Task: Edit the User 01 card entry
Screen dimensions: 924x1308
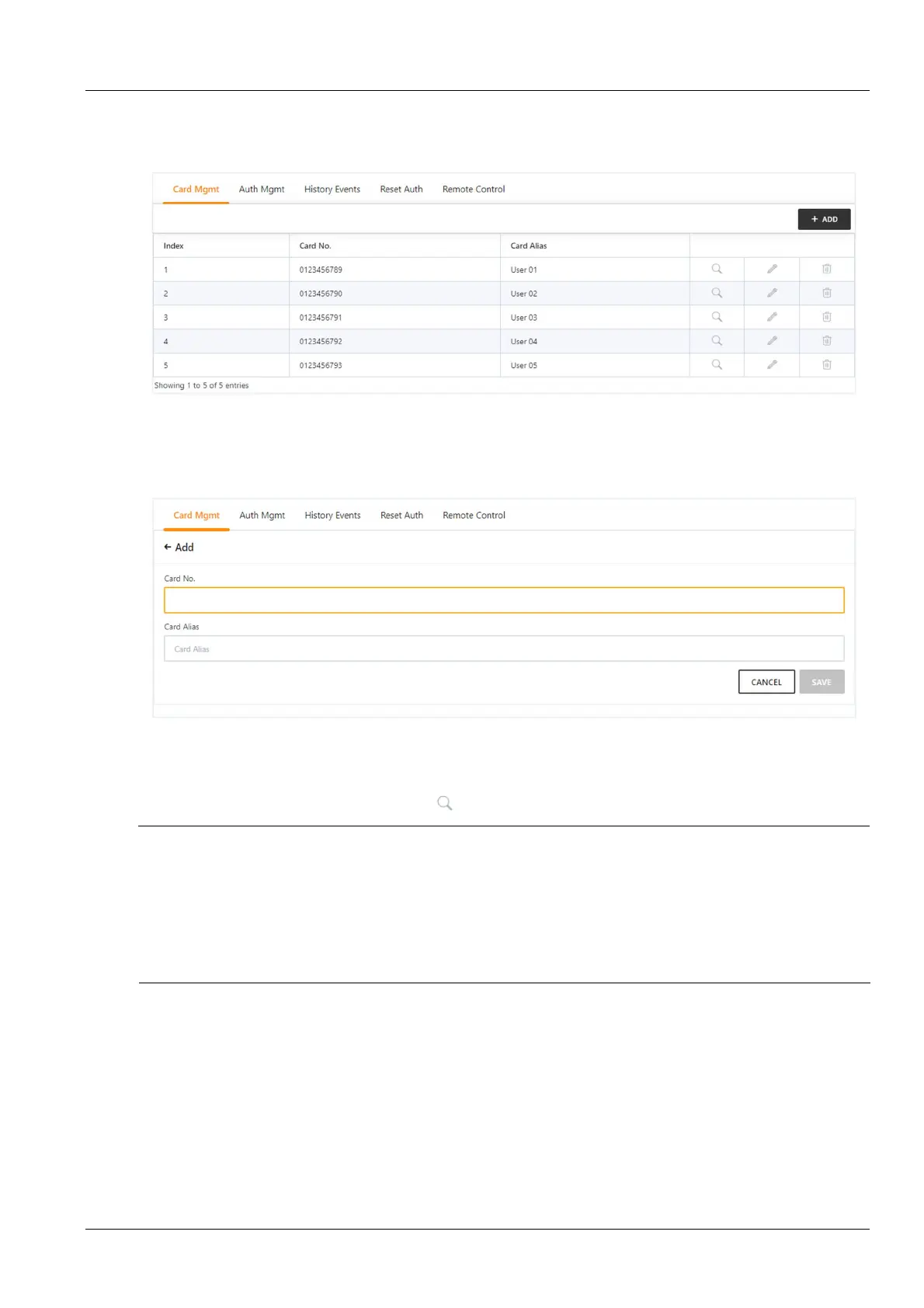Action: [772, 269]
